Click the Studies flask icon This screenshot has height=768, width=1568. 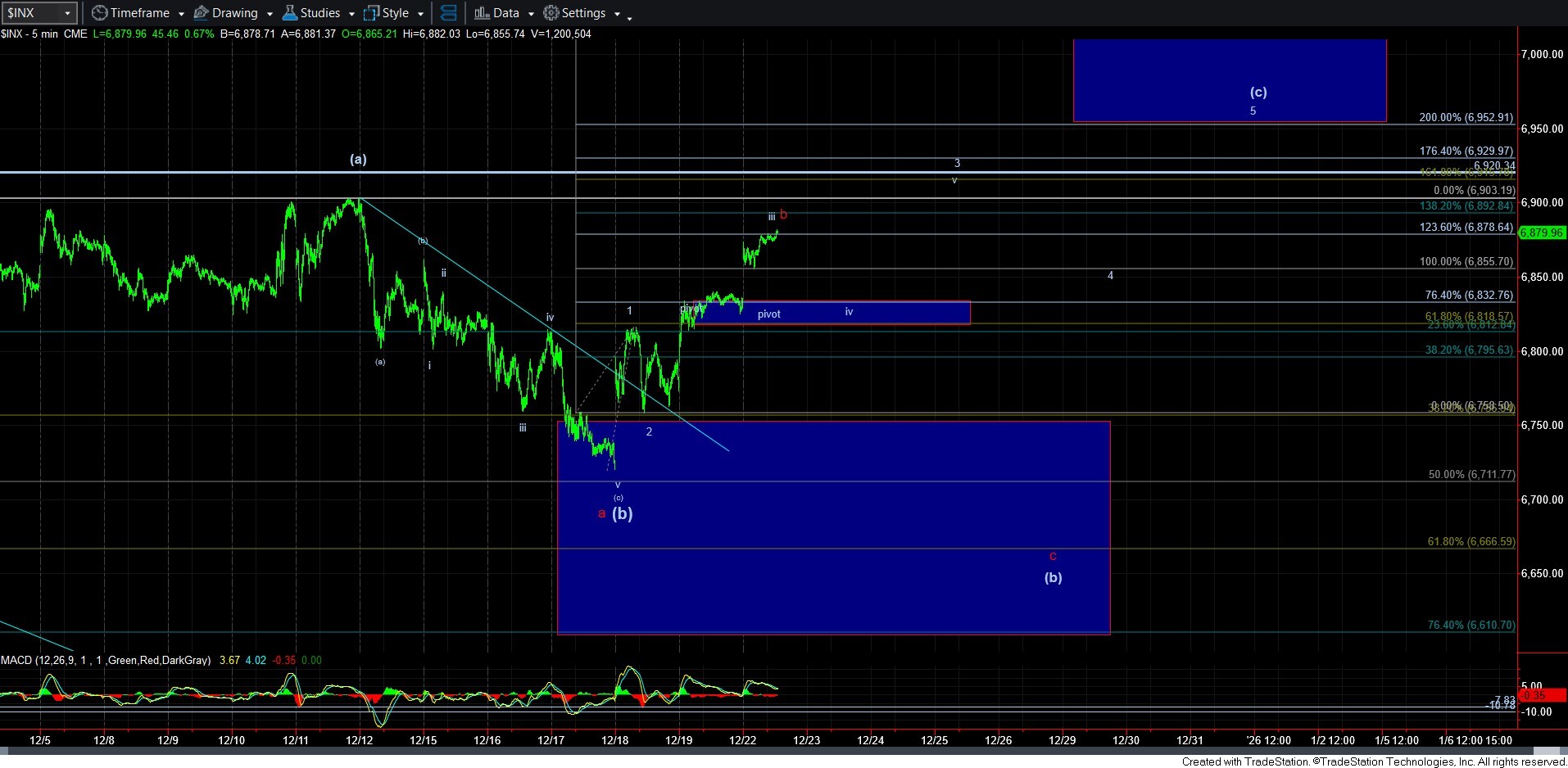tap(289, 13)
